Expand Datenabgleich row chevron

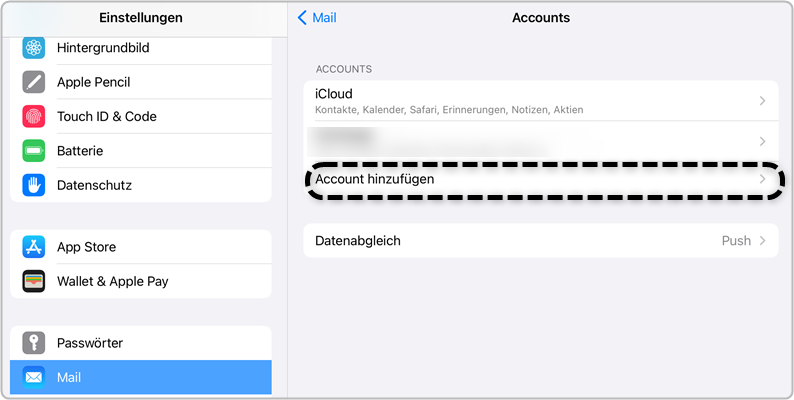pyautogui.click(x=763, y=241)
